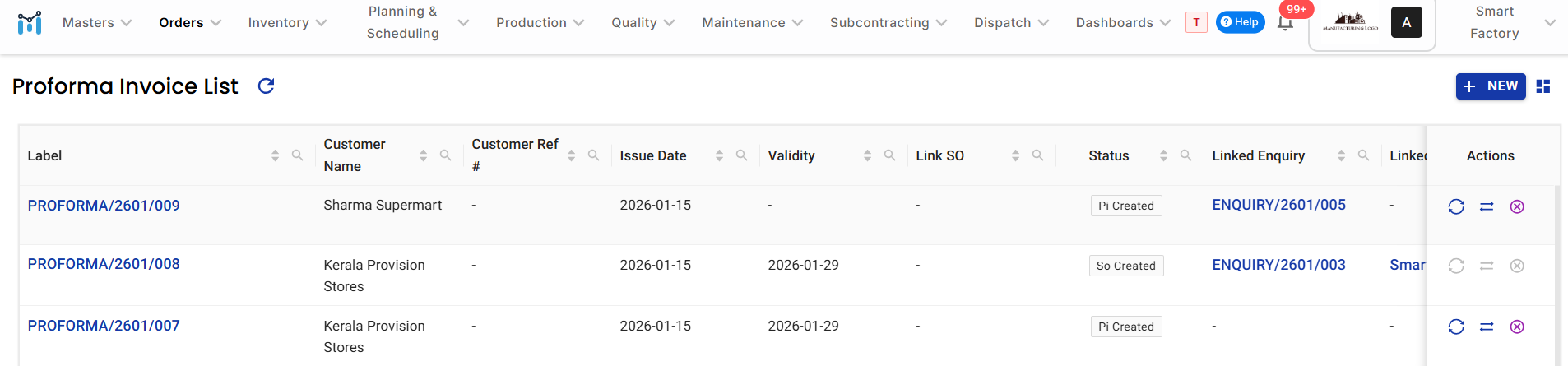The image size is (1568, 366).
Task: Click the sync icon for PROFORMA/2601/007
Action: 1456,327
